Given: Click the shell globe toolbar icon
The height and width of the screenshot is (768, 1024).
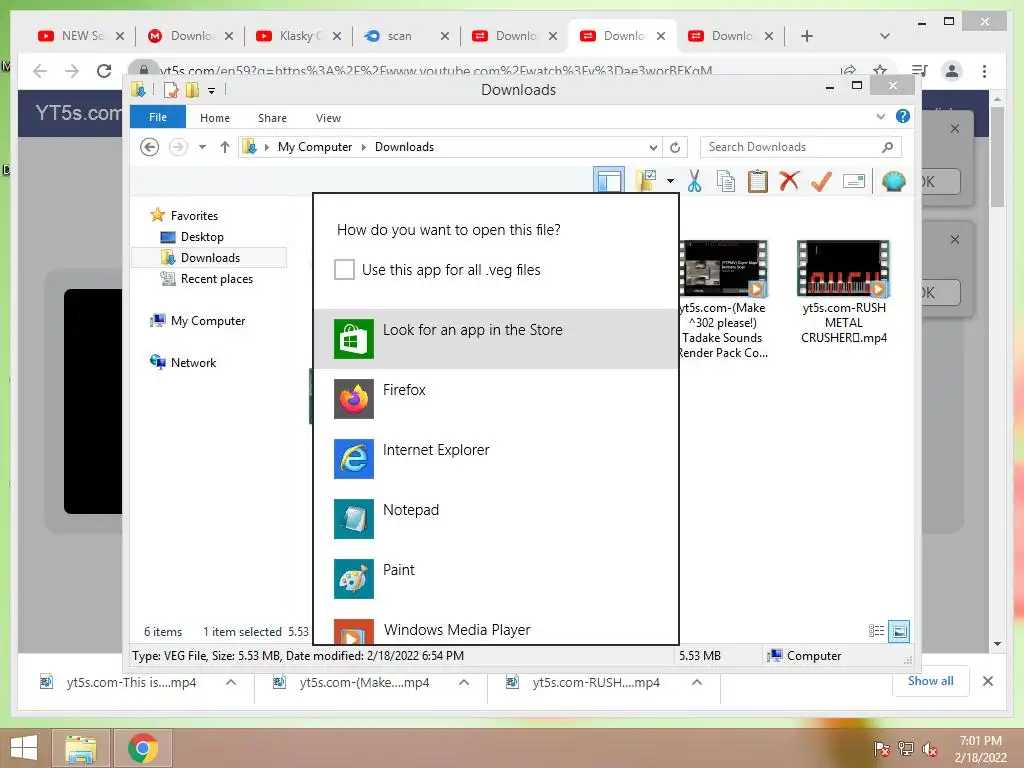Looking at the screenshot, I should (893, 181).
